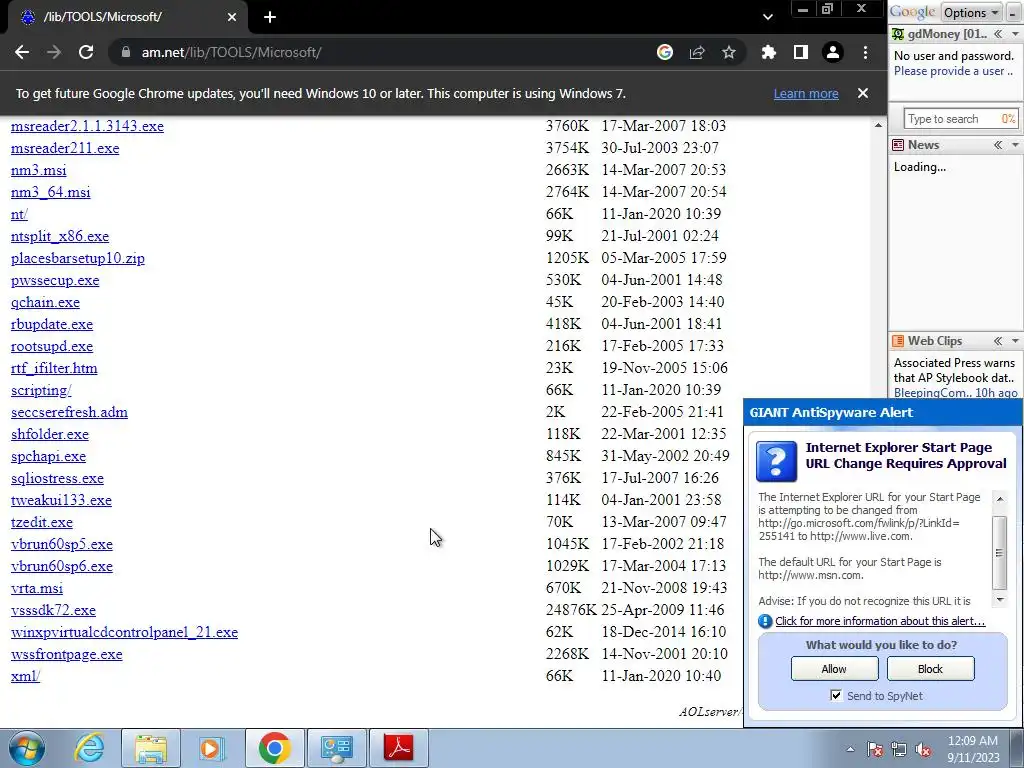Screen dimensions: 1024x768
Task: Dismiss the Chrome update notification bar
Action: 863,93
